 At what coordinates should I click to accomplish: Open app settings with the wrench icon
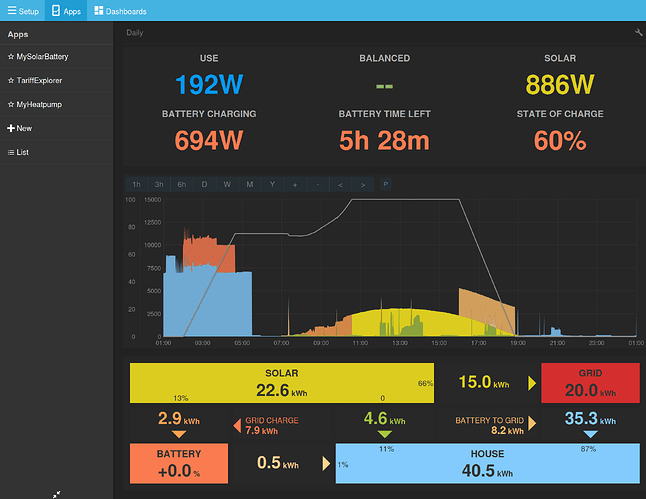(639, 33)
